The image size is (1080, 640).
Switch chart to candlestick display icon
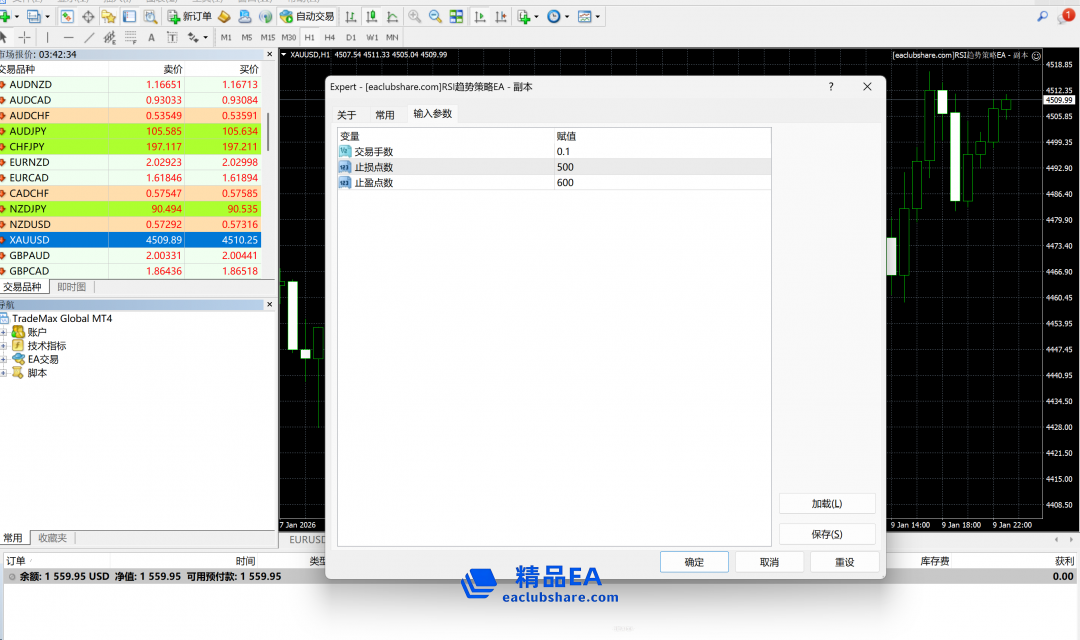pyautogui.click(x=371, y=17)
